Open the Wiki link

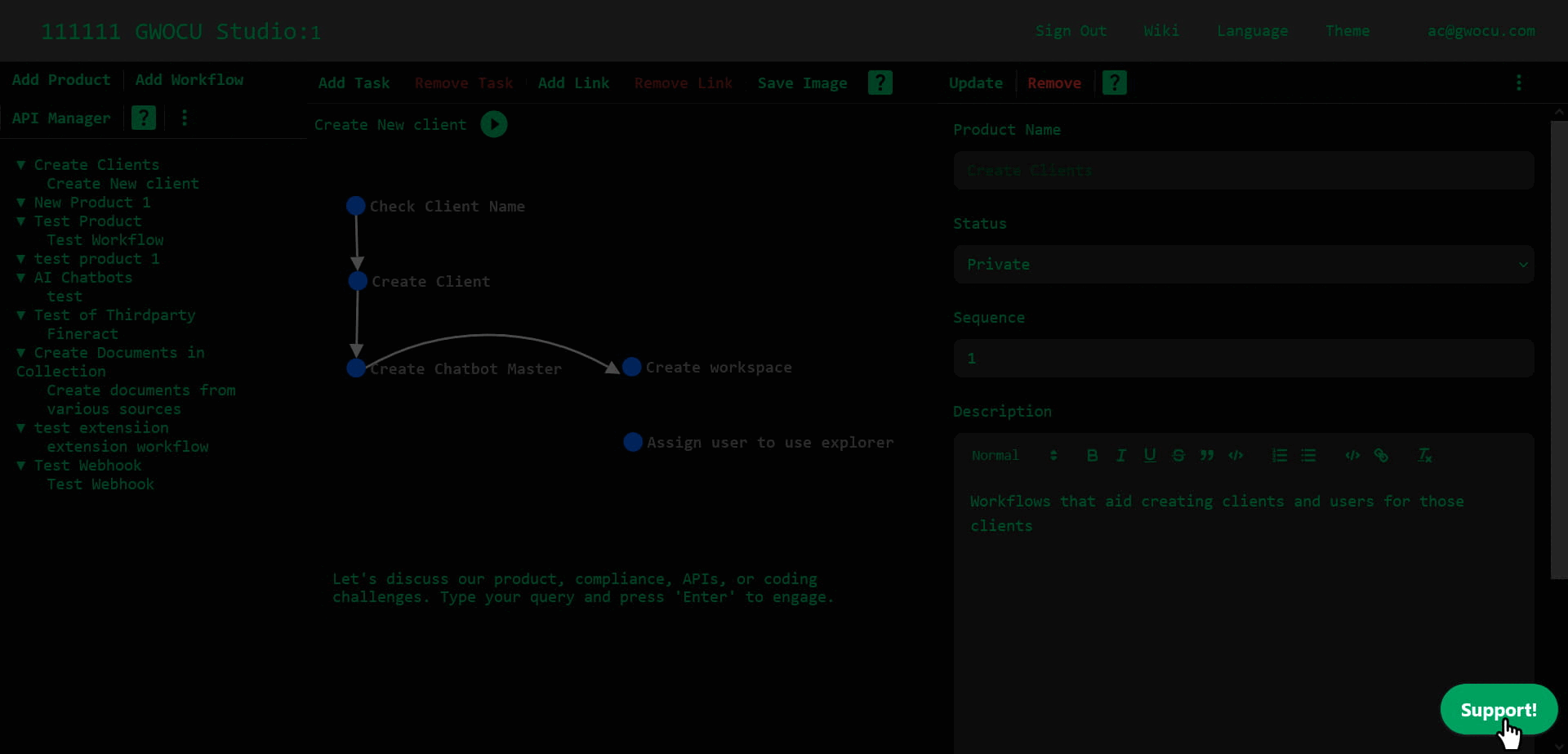(1161, 31)
